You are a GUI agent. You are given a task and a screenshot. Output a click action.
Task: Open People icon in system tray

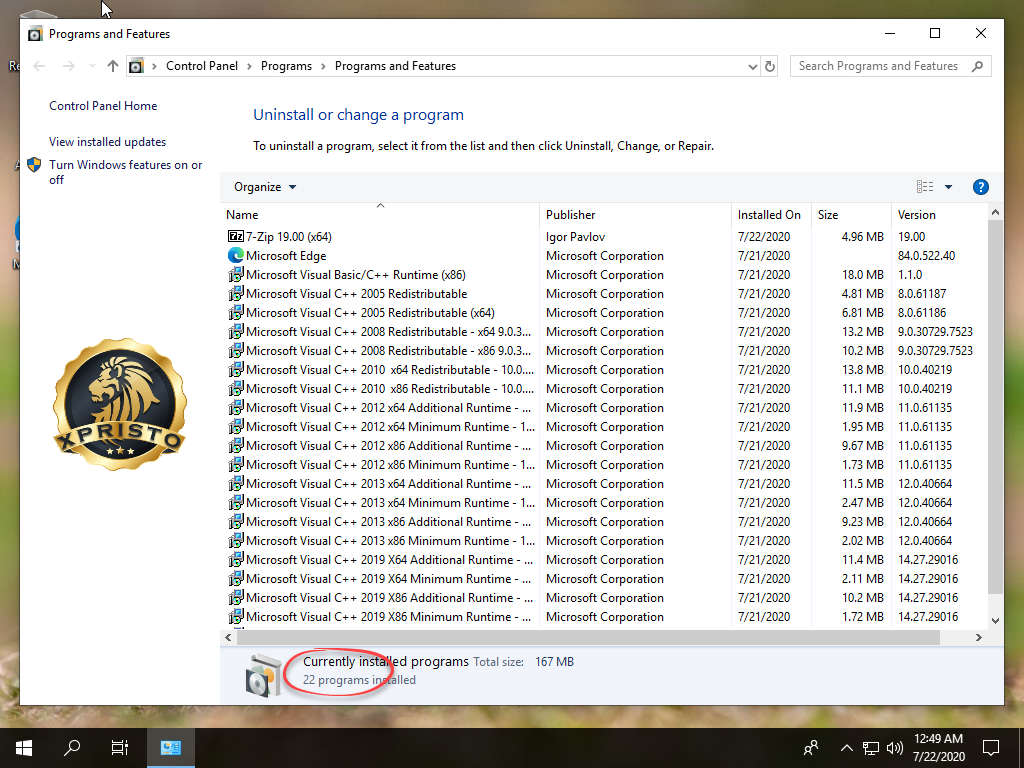click(x=811, y=748)
